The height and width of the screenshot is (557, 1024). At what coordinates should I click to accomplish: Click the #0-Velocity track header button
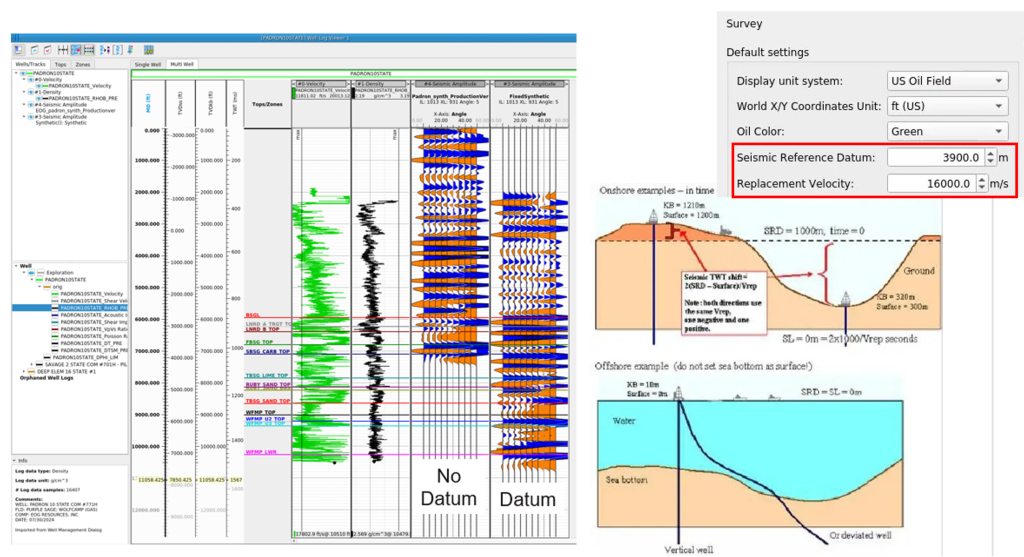click(320, 85)
